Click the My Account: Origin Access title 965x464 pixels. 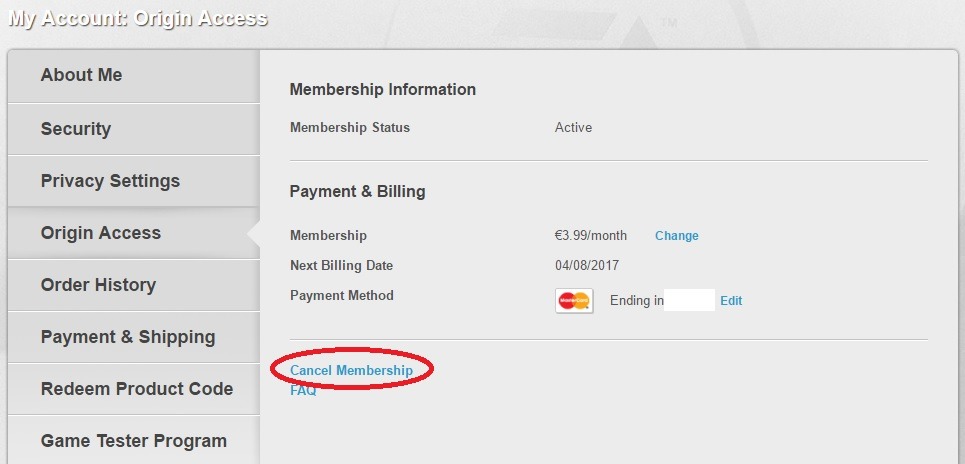pos(138,18)
